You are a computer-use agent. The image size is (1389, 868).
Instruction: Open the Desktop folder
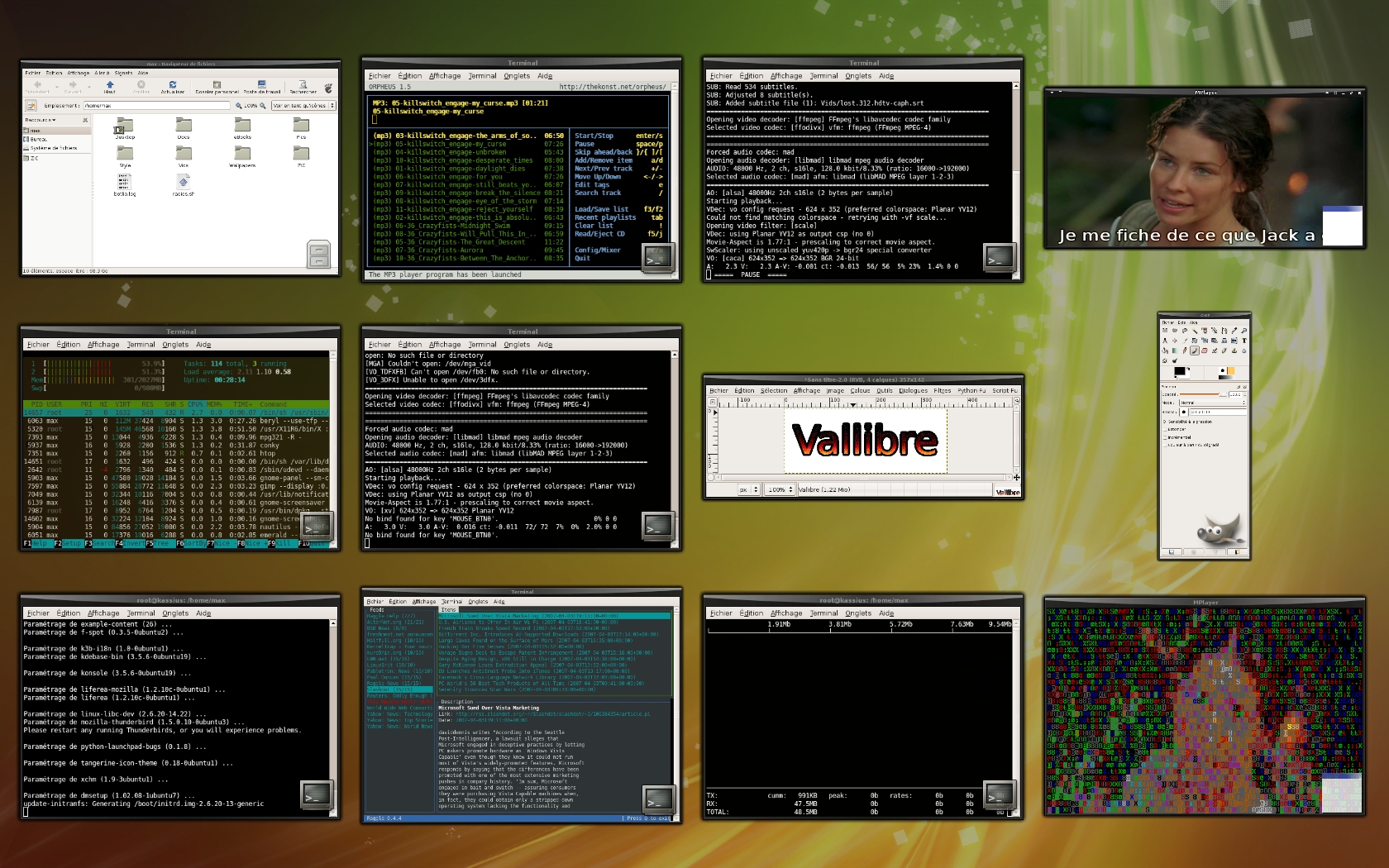click(125, 126)
